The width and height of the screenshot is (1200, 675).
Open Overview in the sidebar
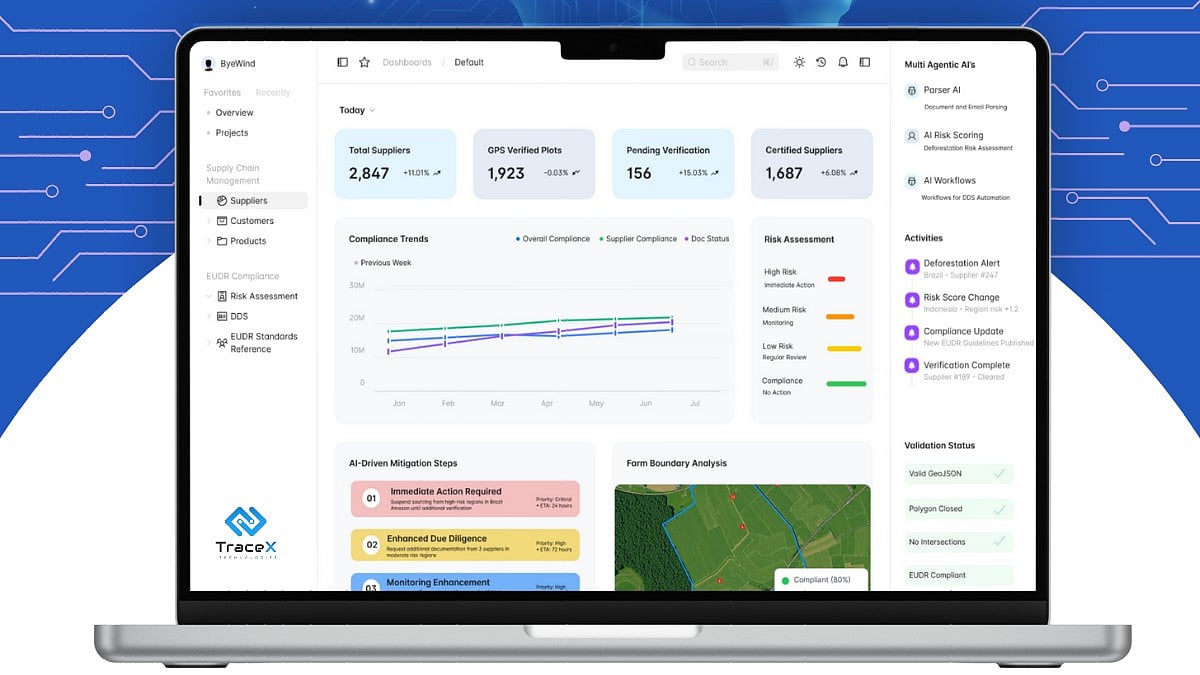click(235, 113)
